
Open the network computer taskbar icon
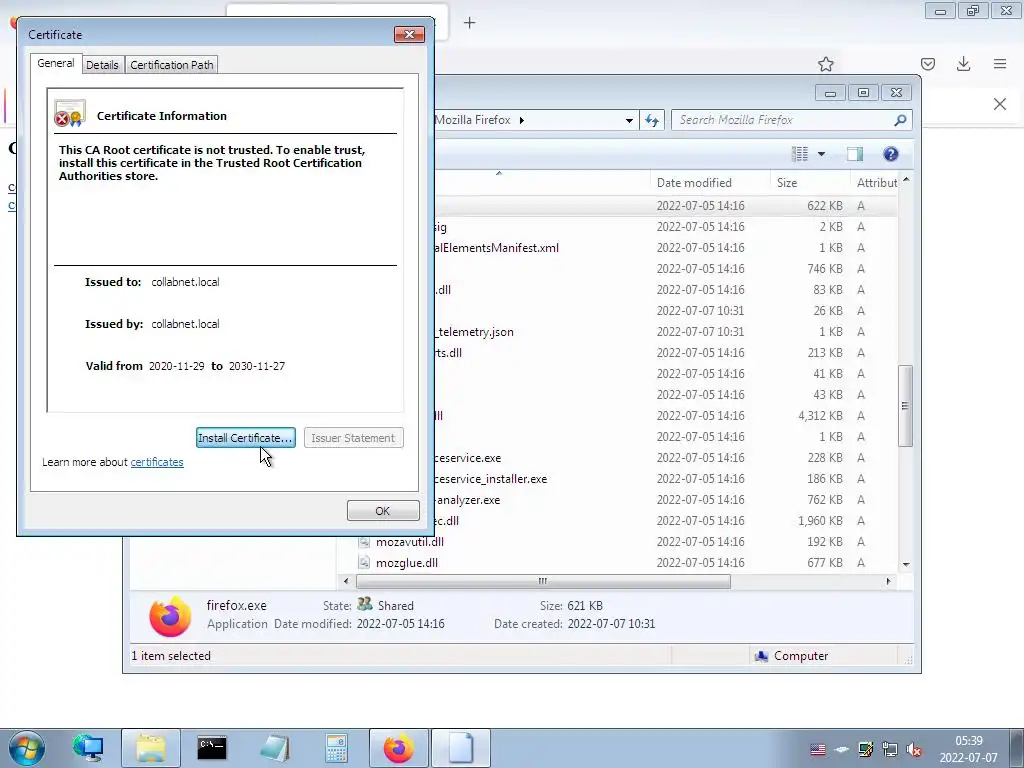click(88, 748)
